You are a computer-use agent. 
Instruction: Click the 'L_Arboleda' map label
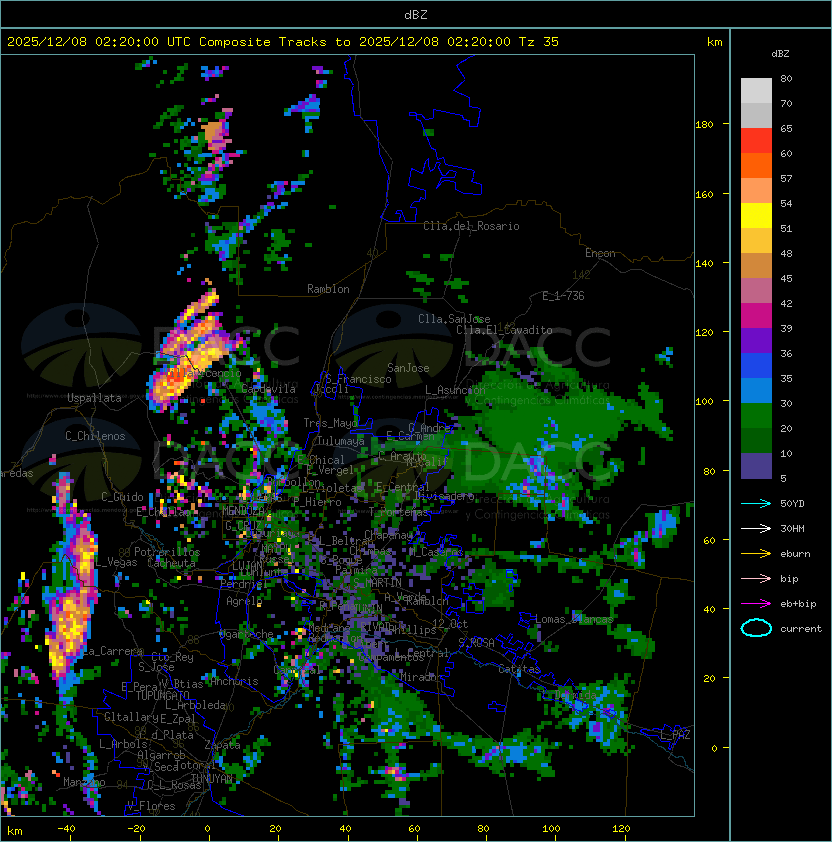point(195,705)
